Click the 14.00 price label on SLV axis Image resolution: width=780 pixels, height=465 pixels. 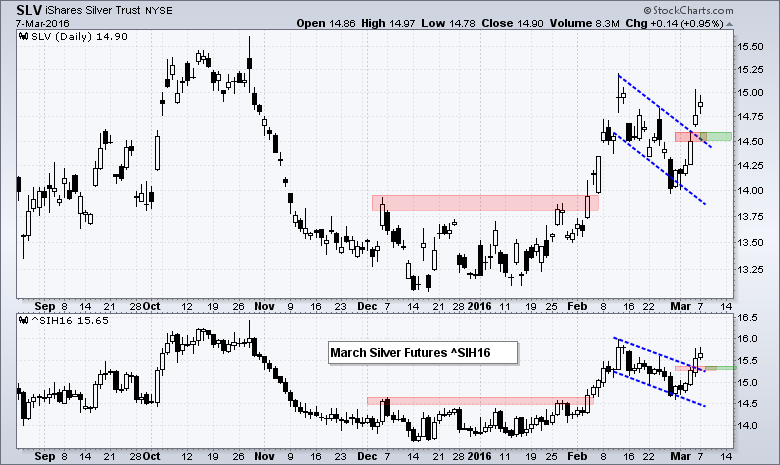click(x=750, y=190)
